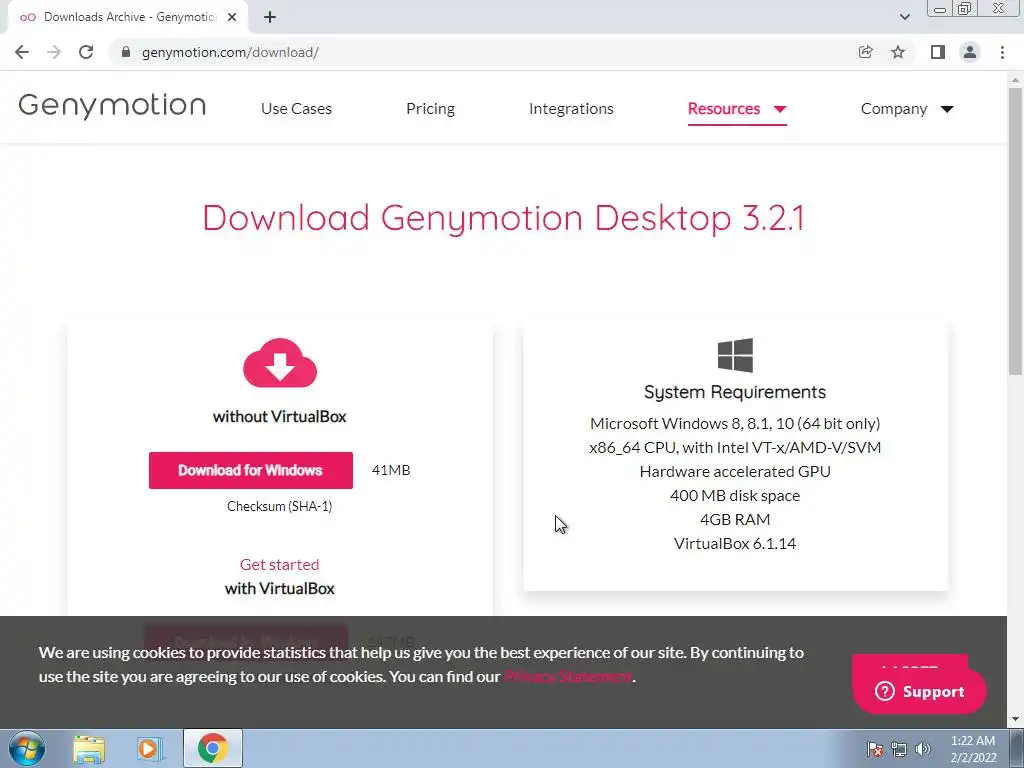Open the Integrations menu item
Screen dimensions: 1024x768
(x=571, y=108)
